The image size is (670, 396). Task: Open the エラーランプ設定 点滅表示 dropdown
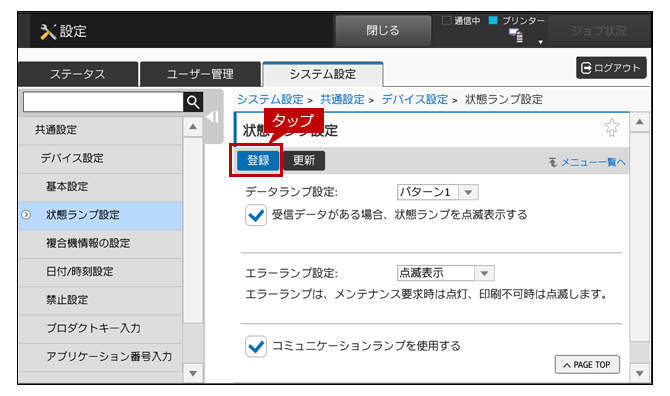(446, 273)
